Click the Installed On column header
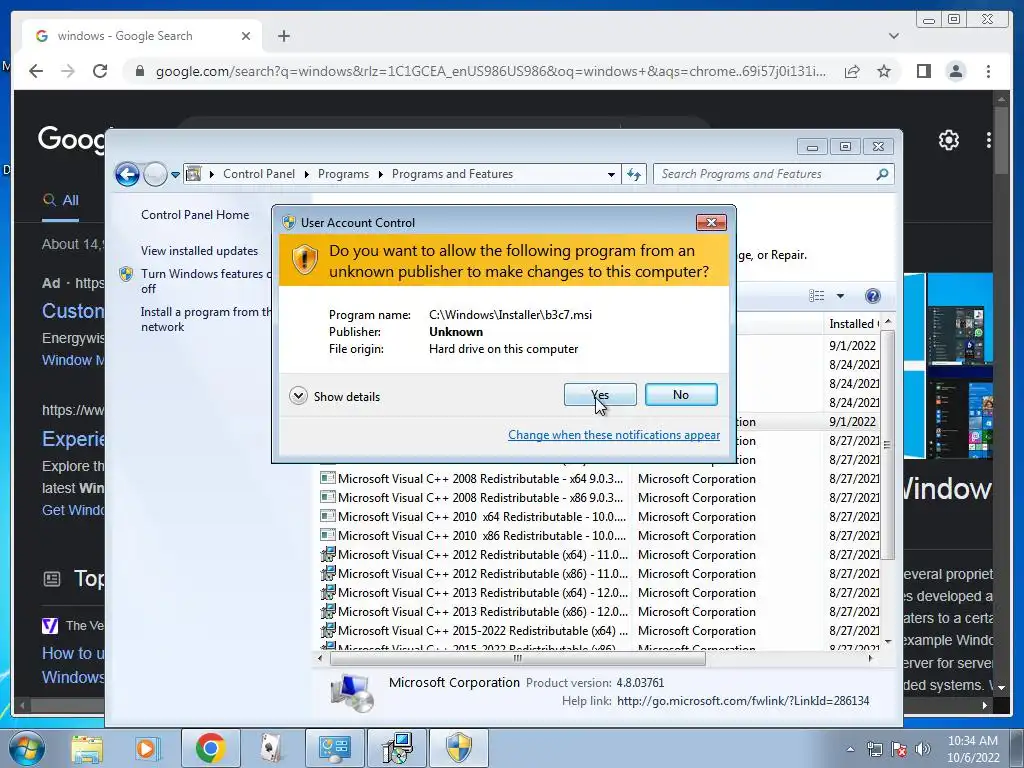The width and height of the screenshot is (1024, 768). point(852,324)
